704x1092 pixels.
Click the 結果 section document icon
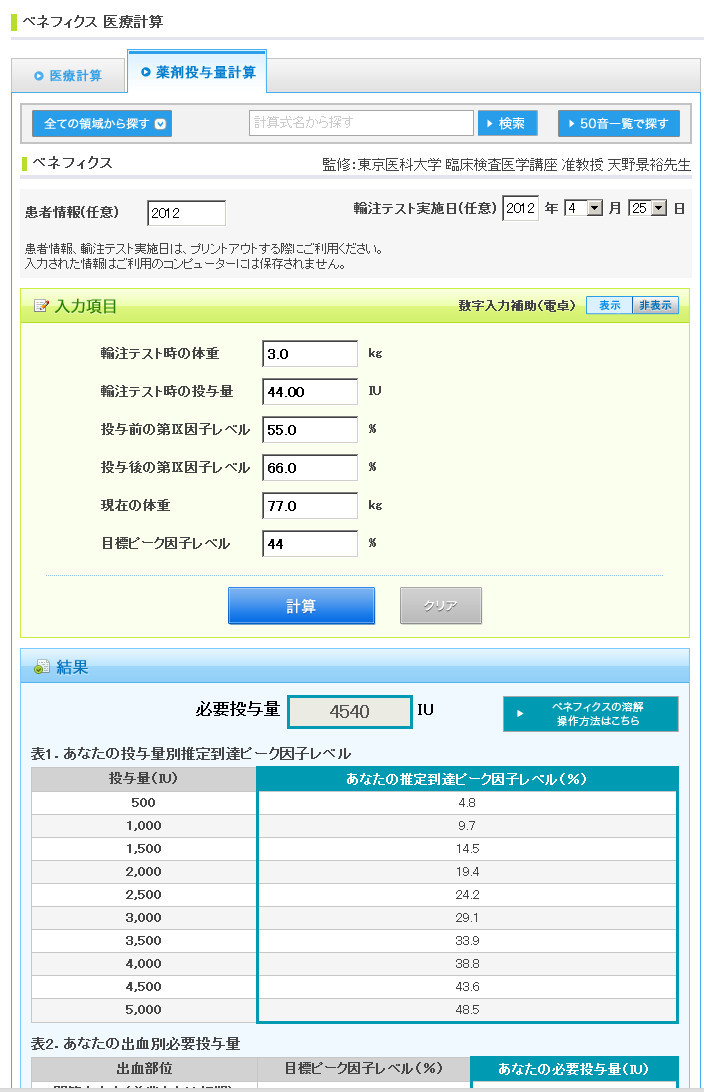pyautogui.click(x=42, y=667)
